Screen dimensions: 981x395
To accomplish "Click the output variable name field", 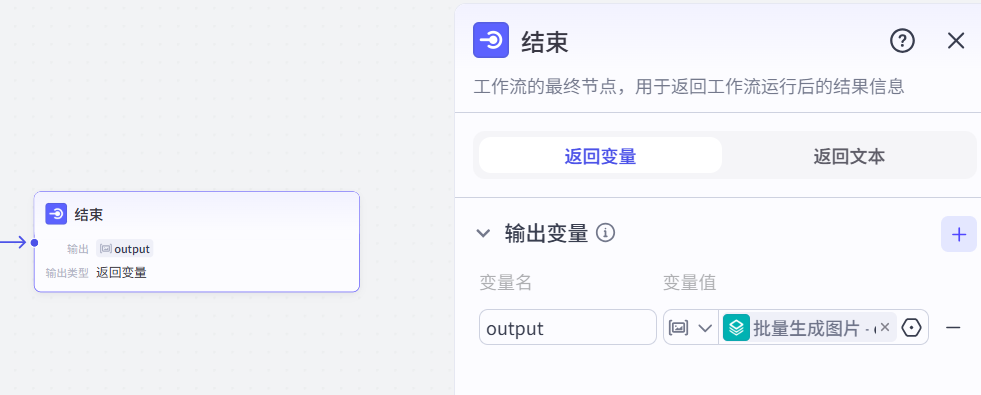I will [x=567, y=327].
